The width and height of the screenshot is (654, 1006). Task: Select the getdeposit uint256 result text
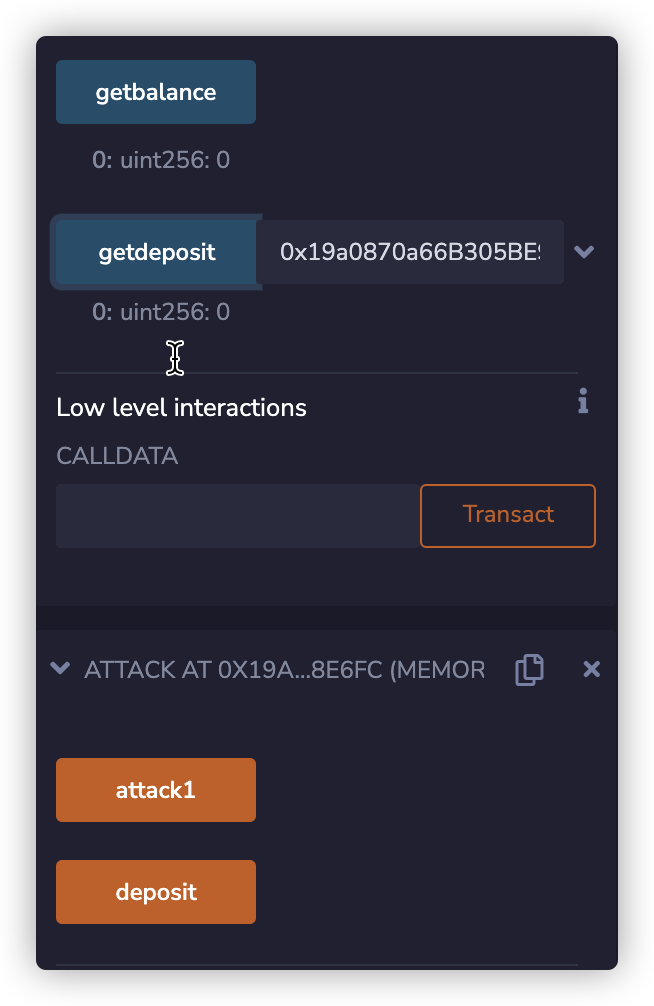click(161, 312)
